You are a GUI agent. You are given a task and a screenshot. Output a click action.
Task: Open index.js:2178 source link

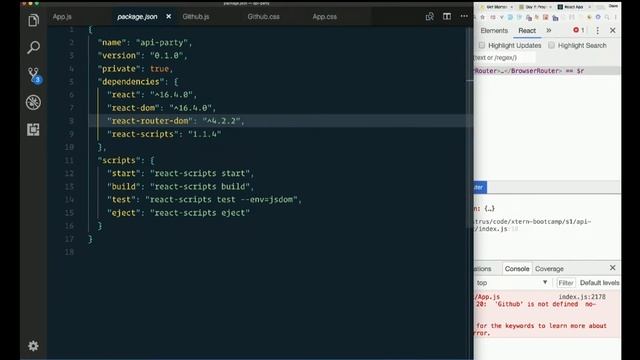tap(582, 297)
